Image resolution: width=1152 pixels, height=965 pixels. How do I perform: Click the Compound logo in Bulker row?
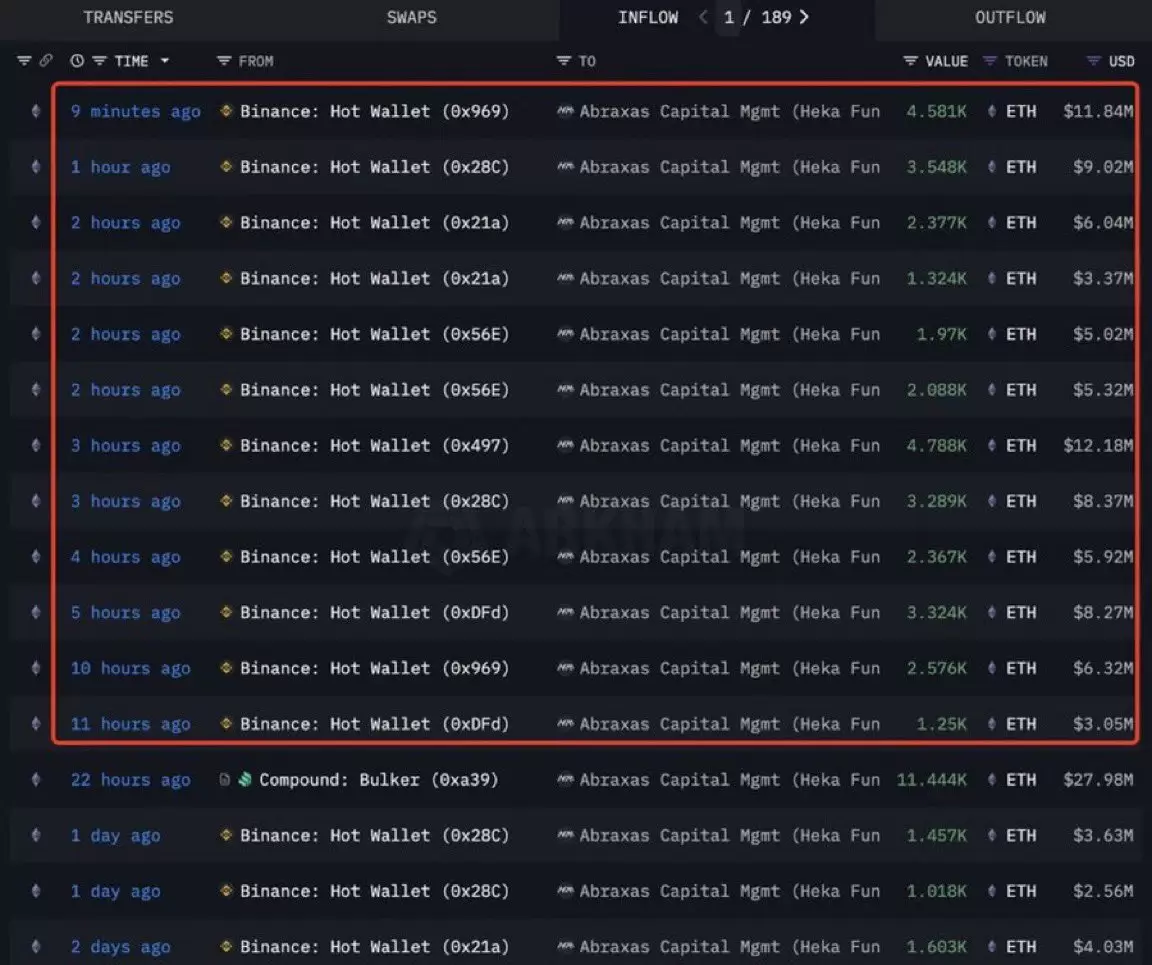[245, 779]
